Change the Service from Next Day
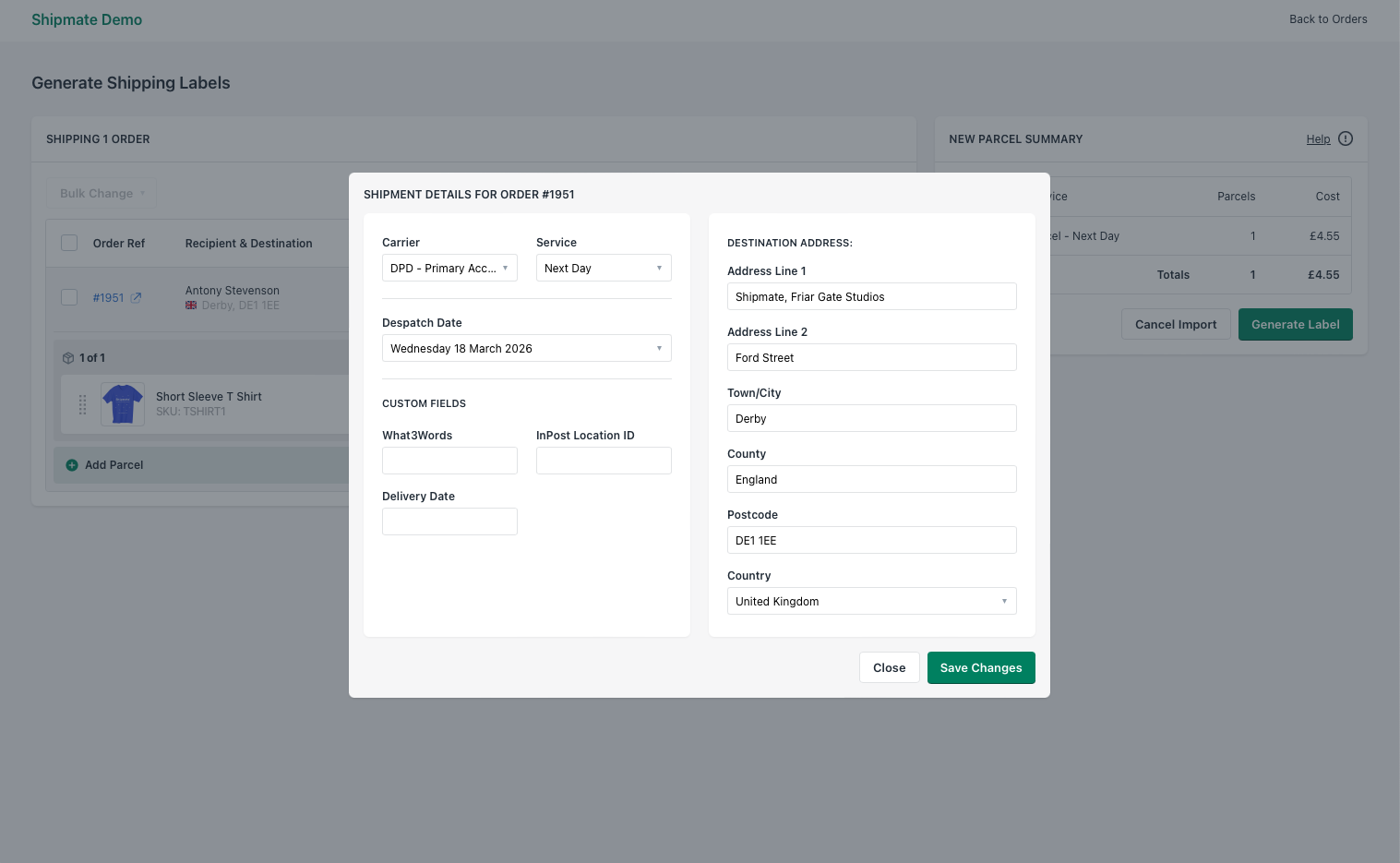Screen dimensions: 1400x863 (x=604, y=268)
